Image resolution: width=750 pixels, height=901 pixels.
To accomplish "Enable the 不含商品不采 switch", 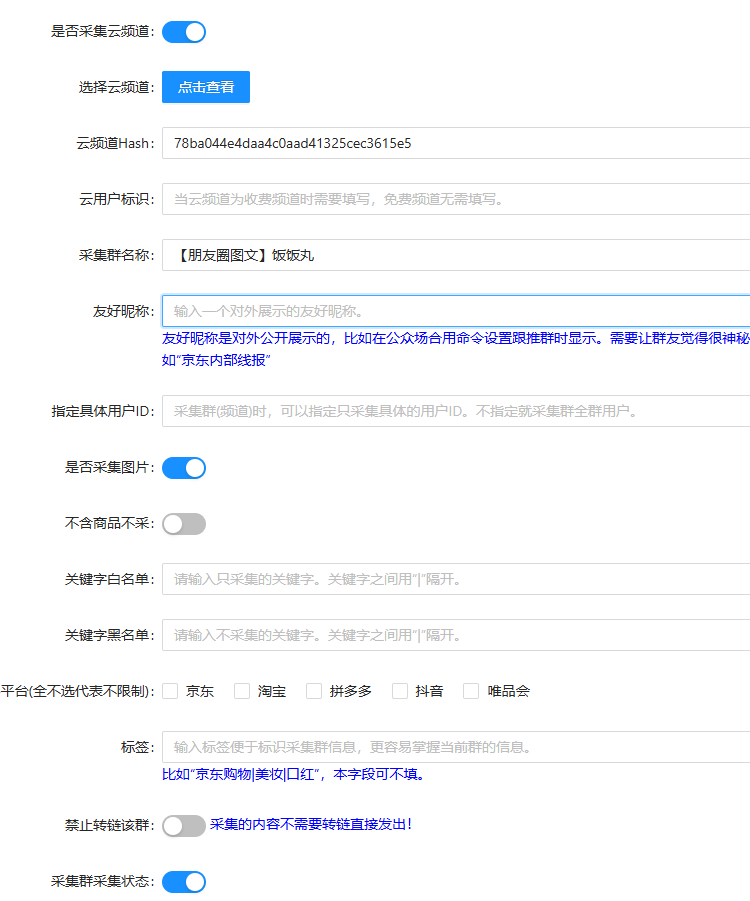I will point(184,524).
